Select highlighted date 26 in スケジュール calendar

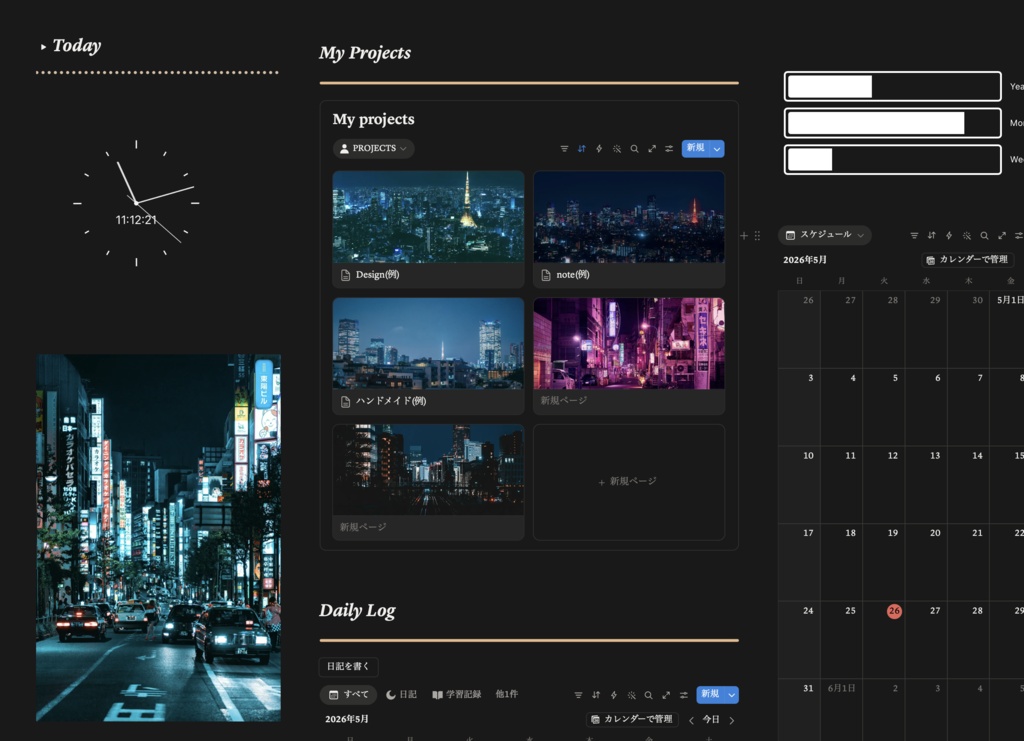[x=894, y=611]
